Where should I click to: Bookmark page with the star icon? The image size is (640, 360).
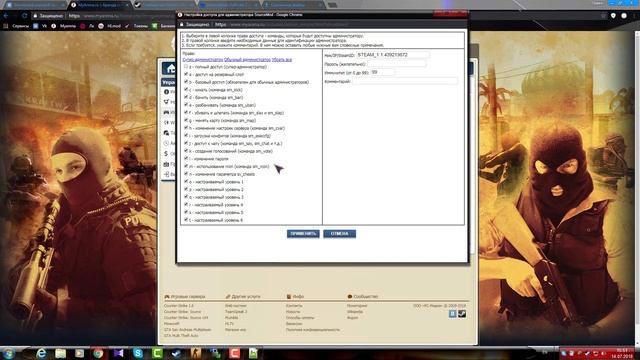coord(603,16)
